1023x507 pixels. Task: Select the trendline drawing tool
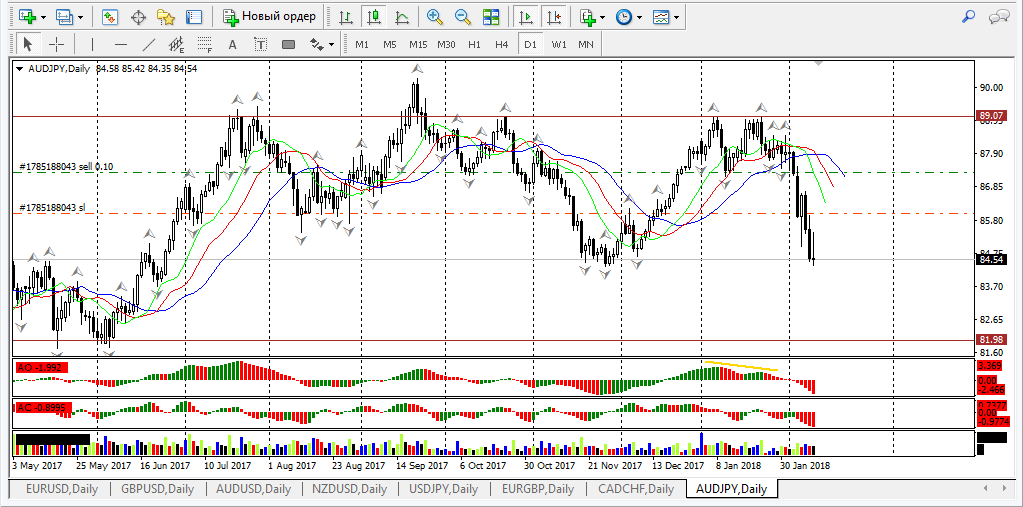point(149,44)
